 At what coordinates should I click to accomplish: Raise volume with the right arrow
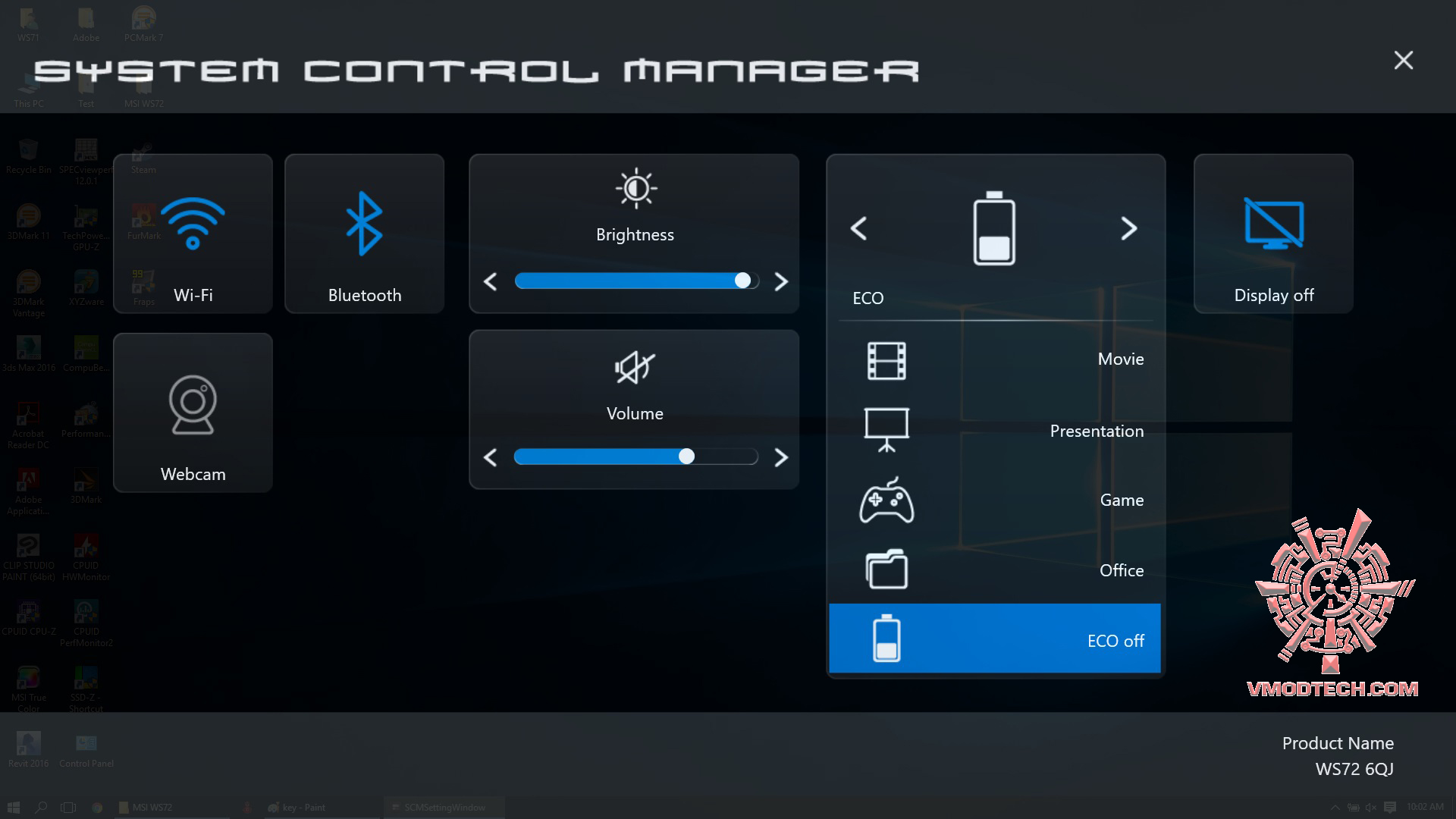(x=781, y=457)
